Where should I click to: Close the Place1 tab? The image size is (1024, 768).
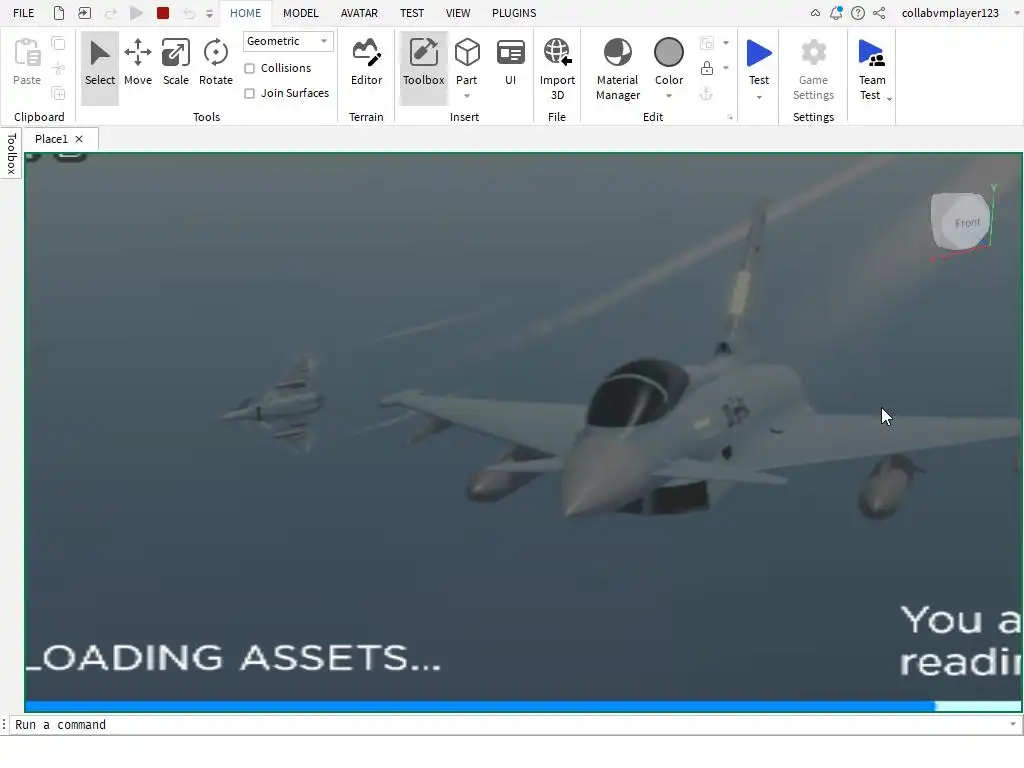tap(79, 139)
